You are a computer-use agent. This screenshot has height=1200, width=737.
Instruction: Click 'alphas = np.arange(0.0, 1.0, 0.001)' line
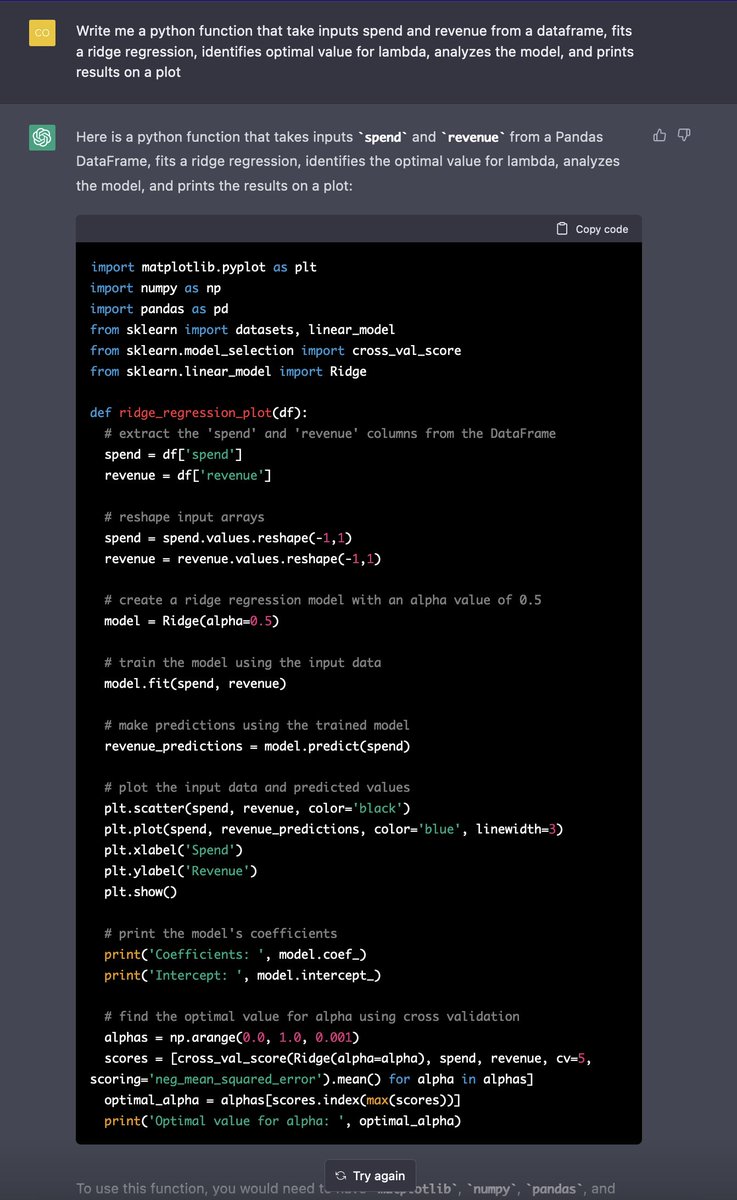click(231, 1037)
